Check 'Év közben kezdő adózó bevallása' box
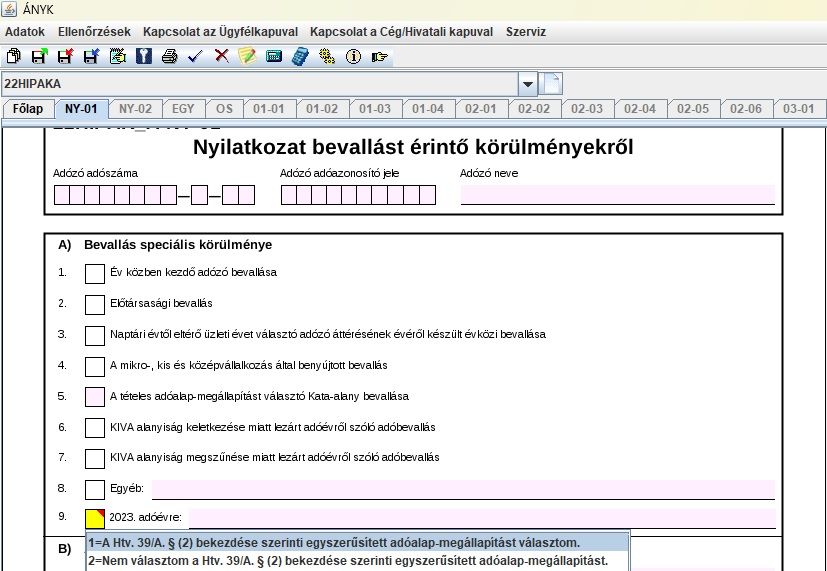 click(x=95, y=273)
